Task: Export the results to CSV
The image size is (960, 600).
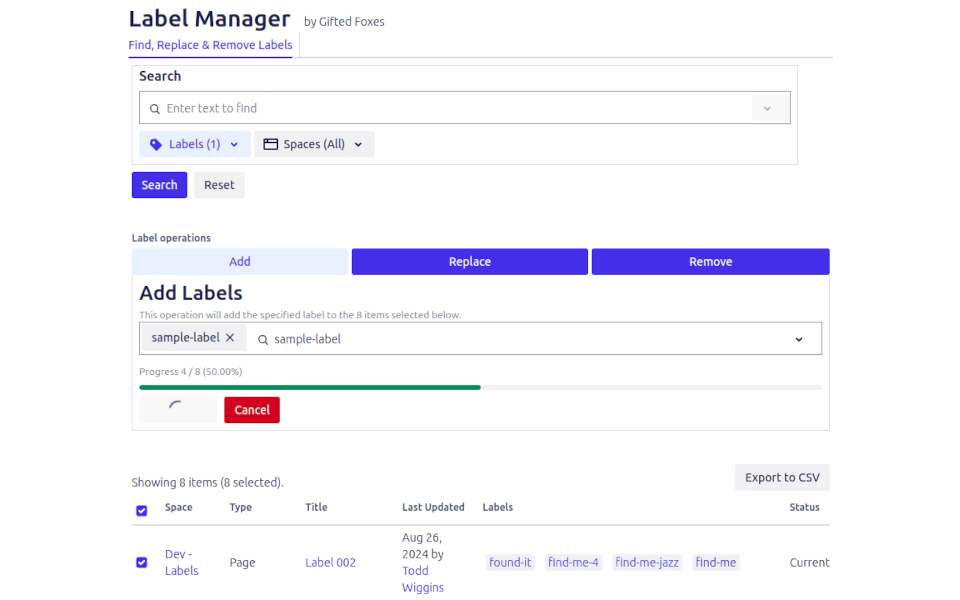Action: click(x=782, y=477)
